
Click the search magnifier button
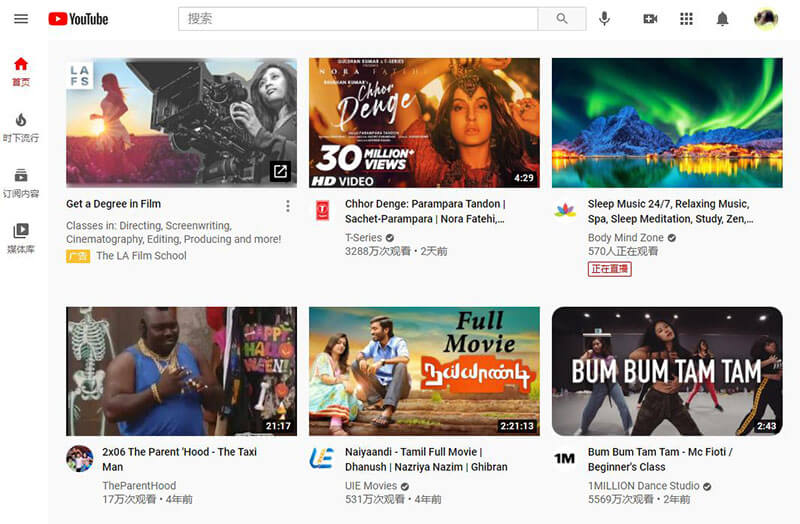pos(562,19)
